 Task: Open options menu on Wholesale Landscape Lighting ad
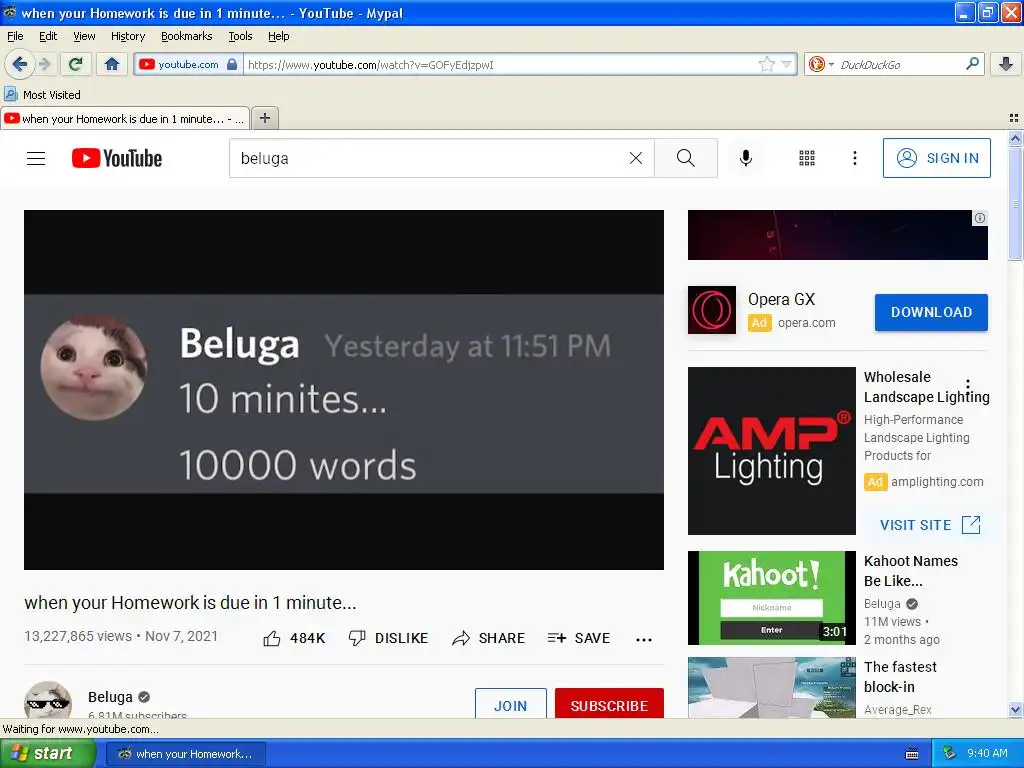[x=968, y=385]
